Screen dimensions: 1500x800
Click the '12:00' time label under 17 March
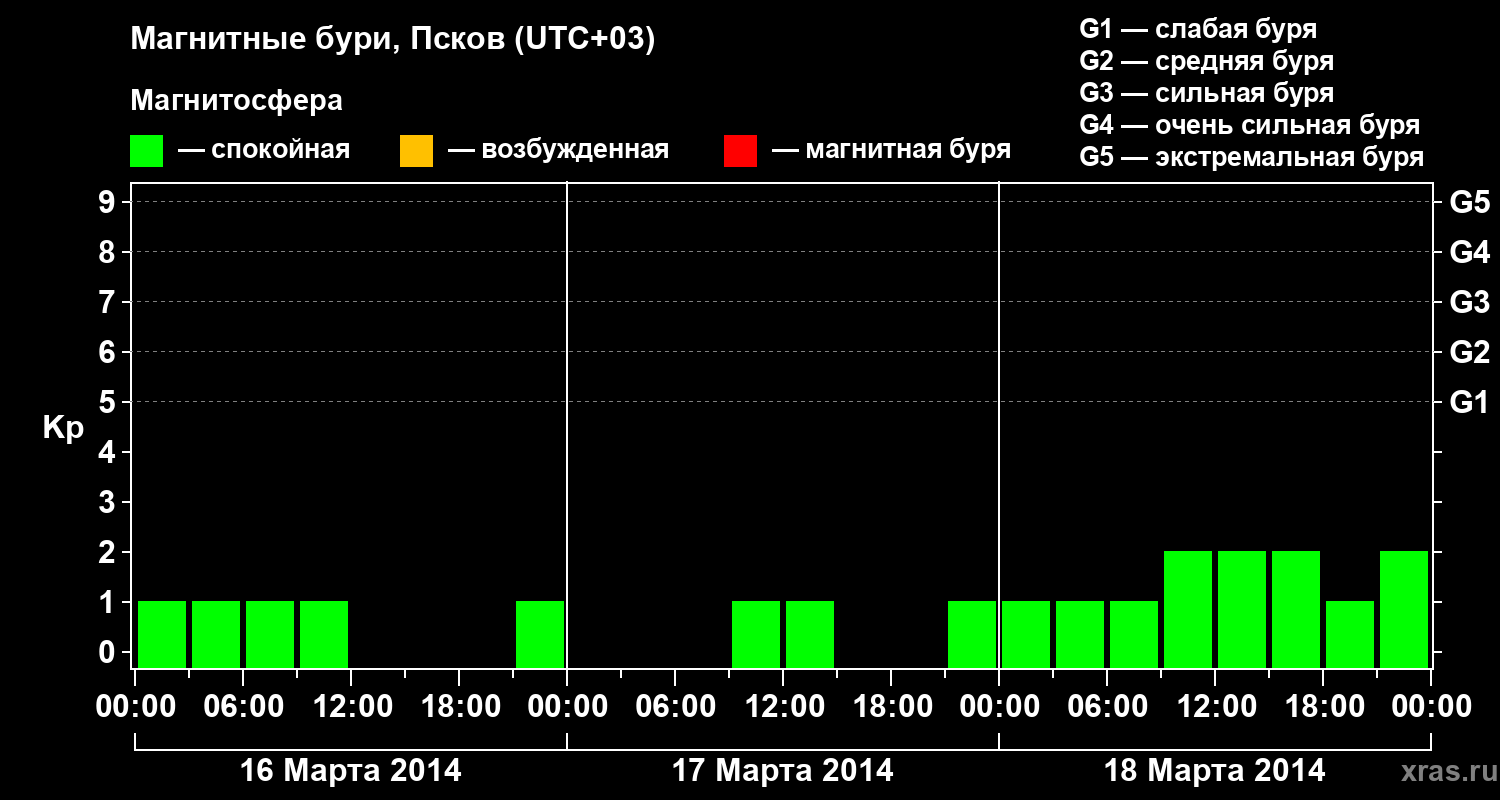pyautogui.click(x=783, y=707)
